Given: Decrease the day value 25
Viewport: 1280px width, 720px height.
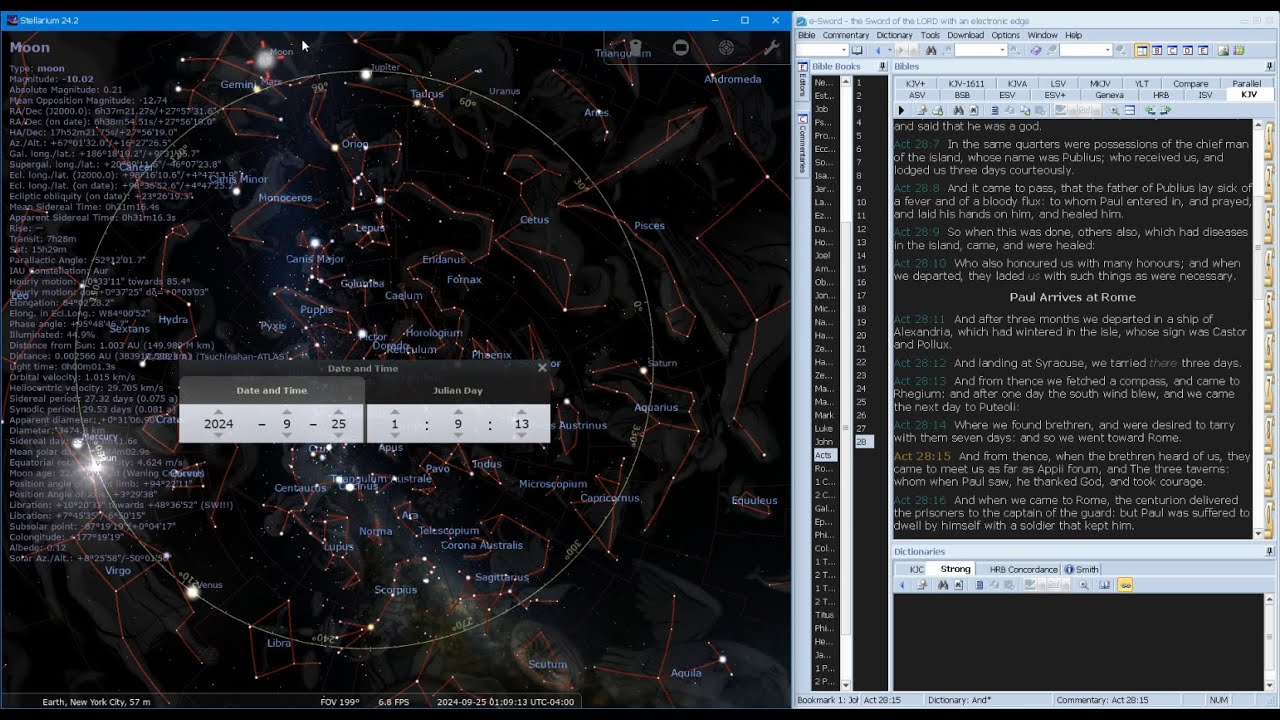Looking at the screenshot, I should tap(338, 436).
